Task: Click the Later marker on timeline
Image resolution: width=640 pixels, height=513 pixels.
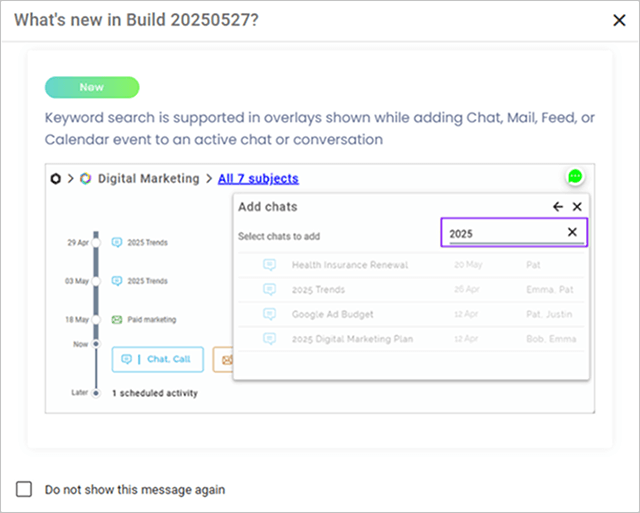Action: coord(96,393)
